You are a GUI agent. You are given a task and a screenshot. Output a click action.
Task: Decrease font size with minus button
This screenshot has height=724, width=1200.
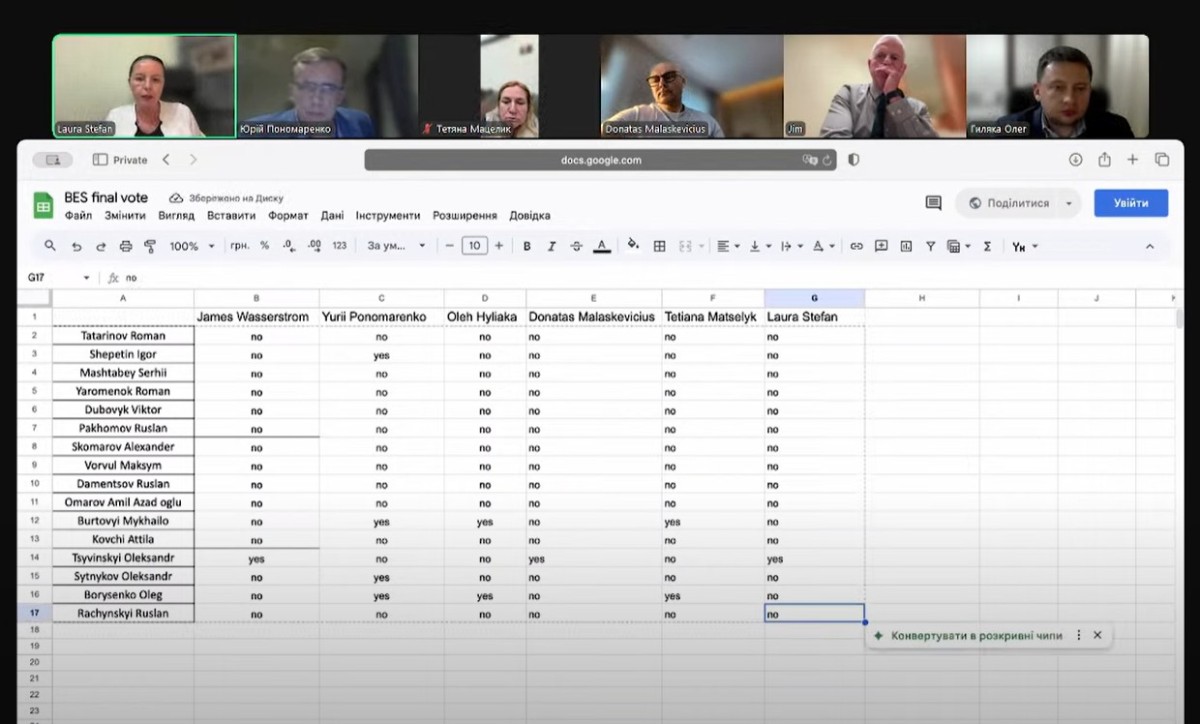[450, 246]
